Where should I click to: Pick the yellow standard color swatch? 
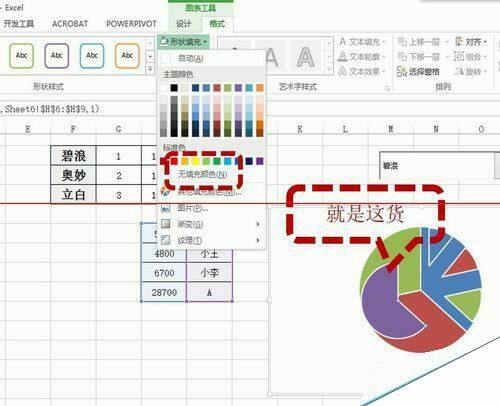pyautogui.click(x=195, y=161)
